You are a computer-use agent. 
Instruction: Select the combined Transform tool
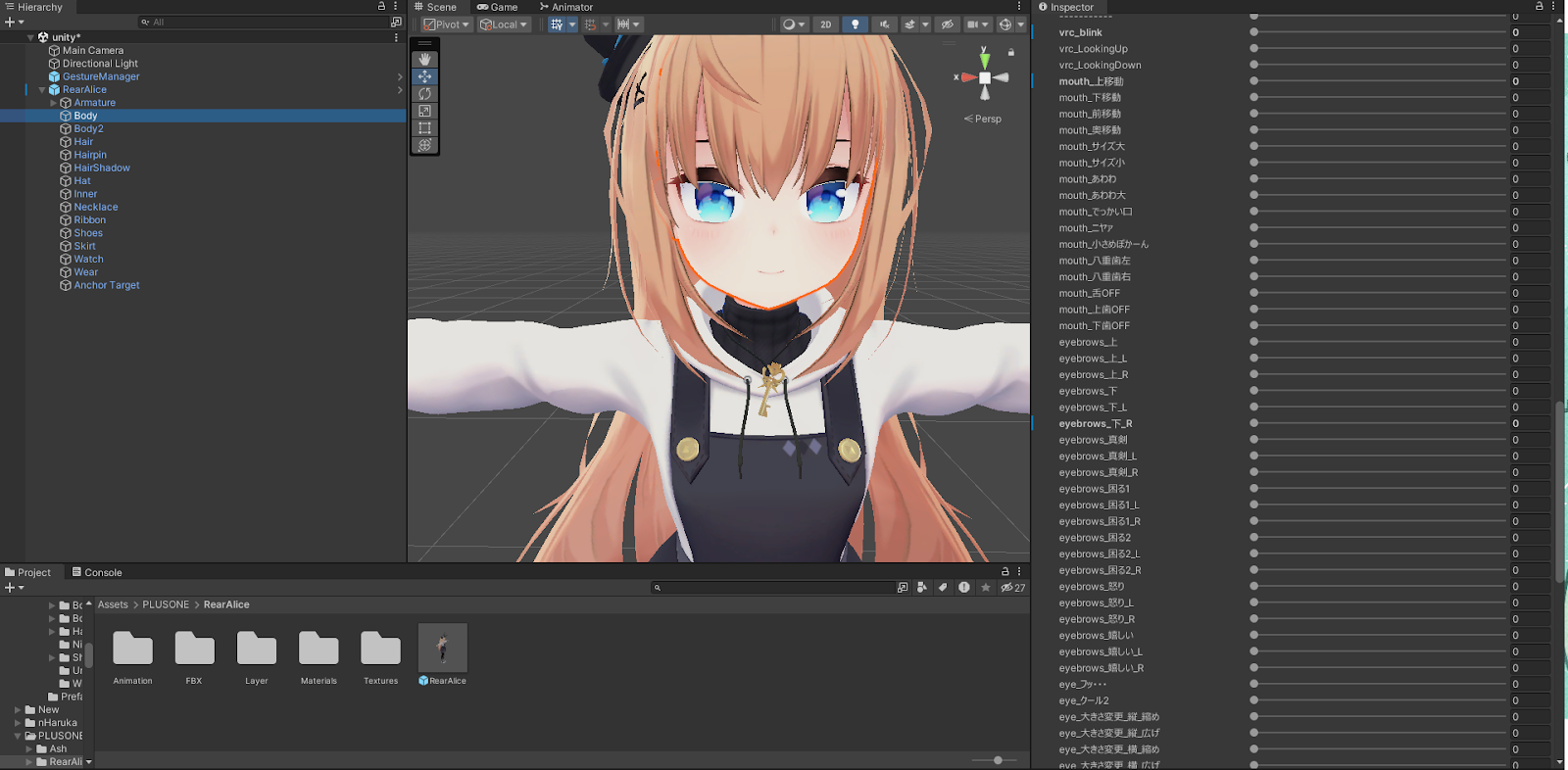(x=424, y=145)
